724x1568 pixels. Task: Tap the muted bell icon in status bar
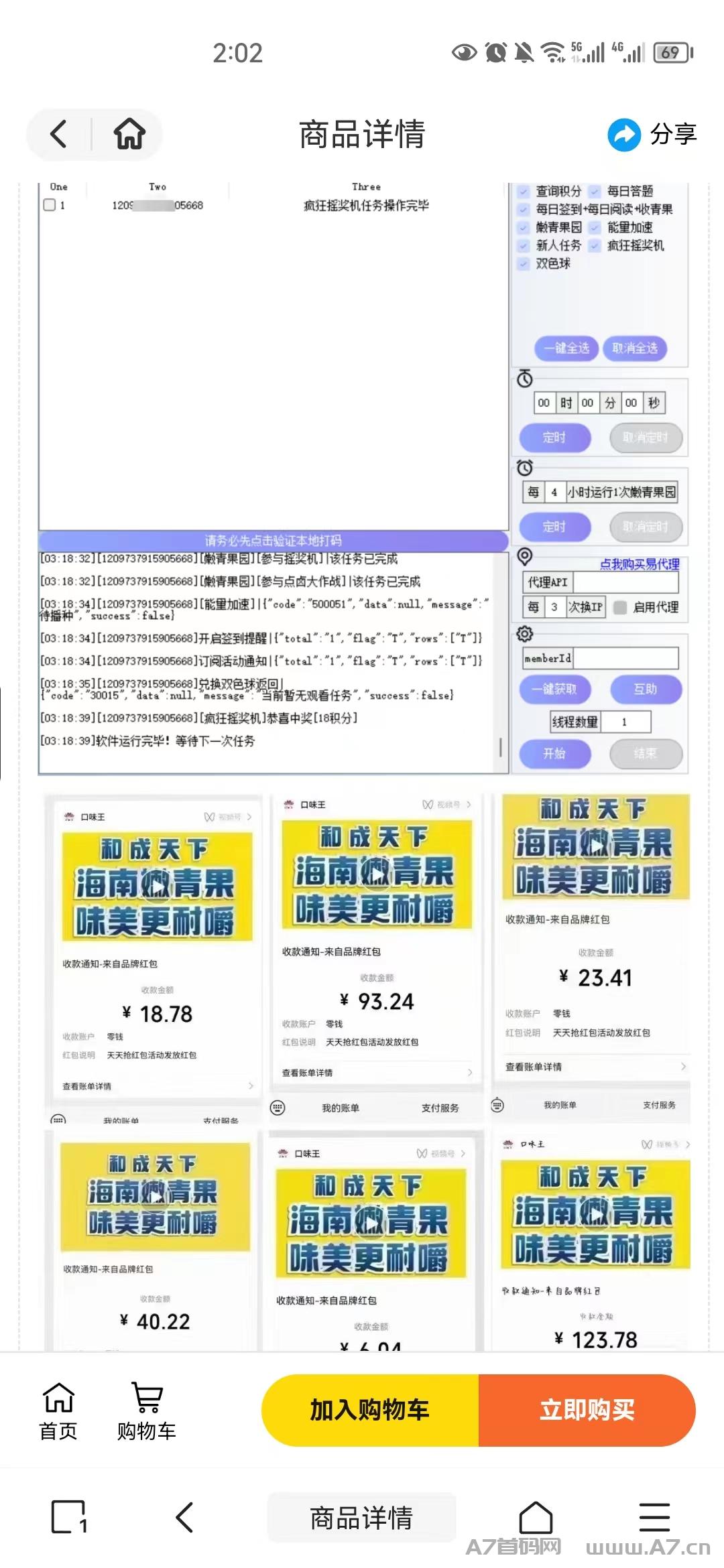(524, 52)
